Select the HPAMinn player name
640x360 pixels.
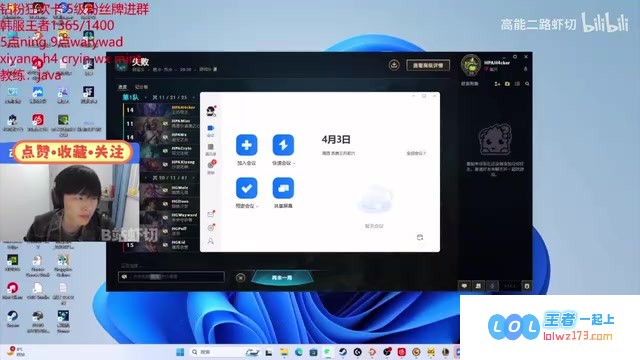[x=180, y=121]
